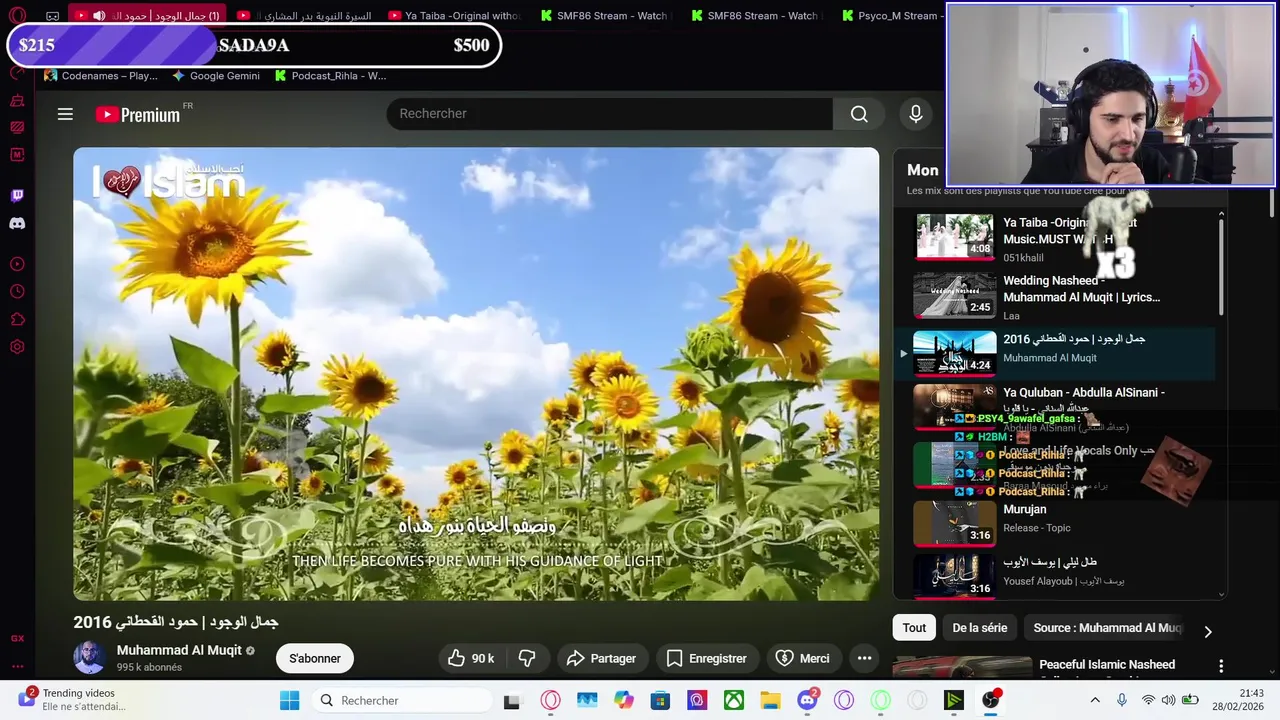
Task: Open more actions three-dot menu under video
Action: pos(864,658)
